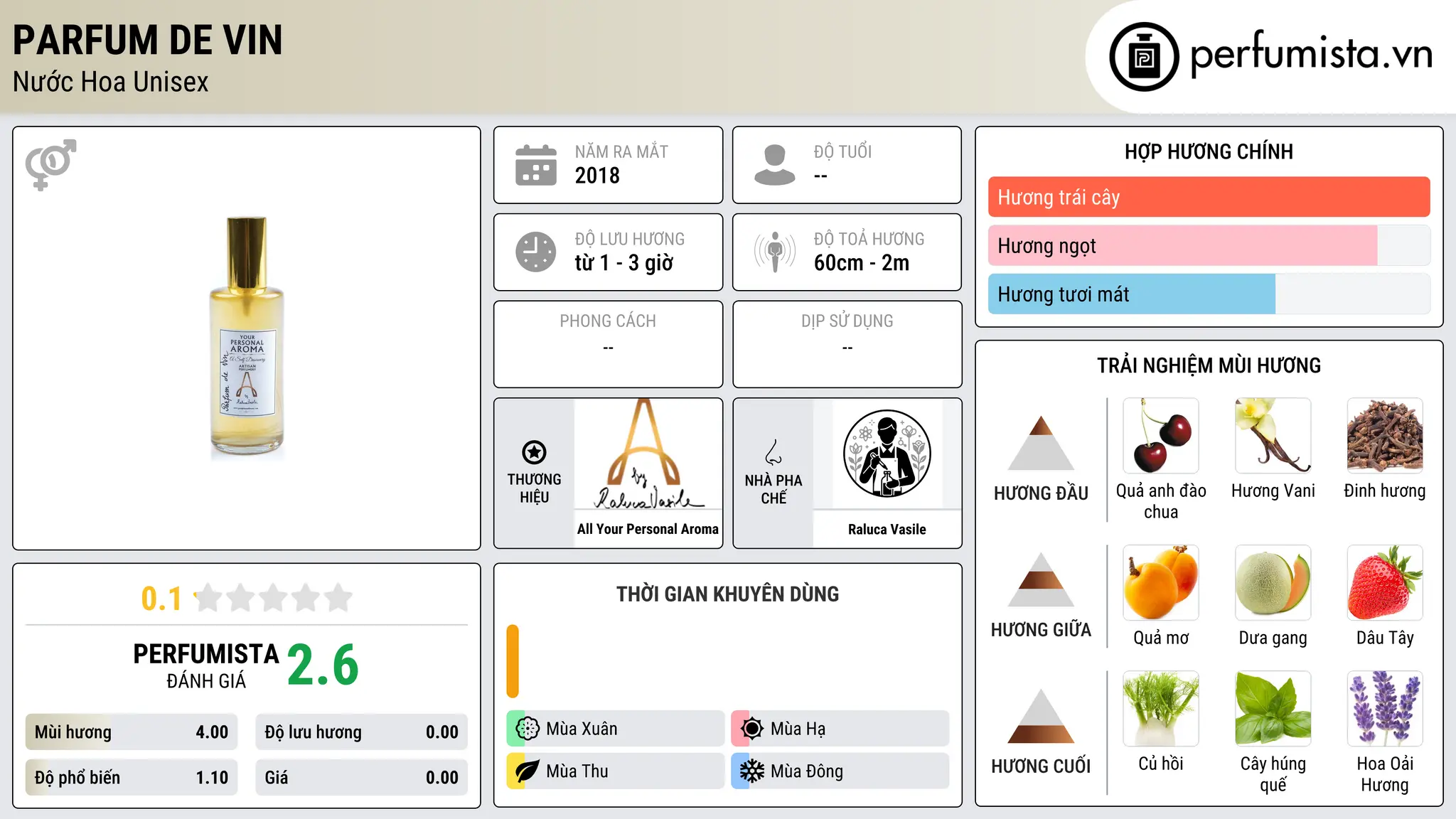Open the Raluca Vasile perfumer name

(887, 529)
